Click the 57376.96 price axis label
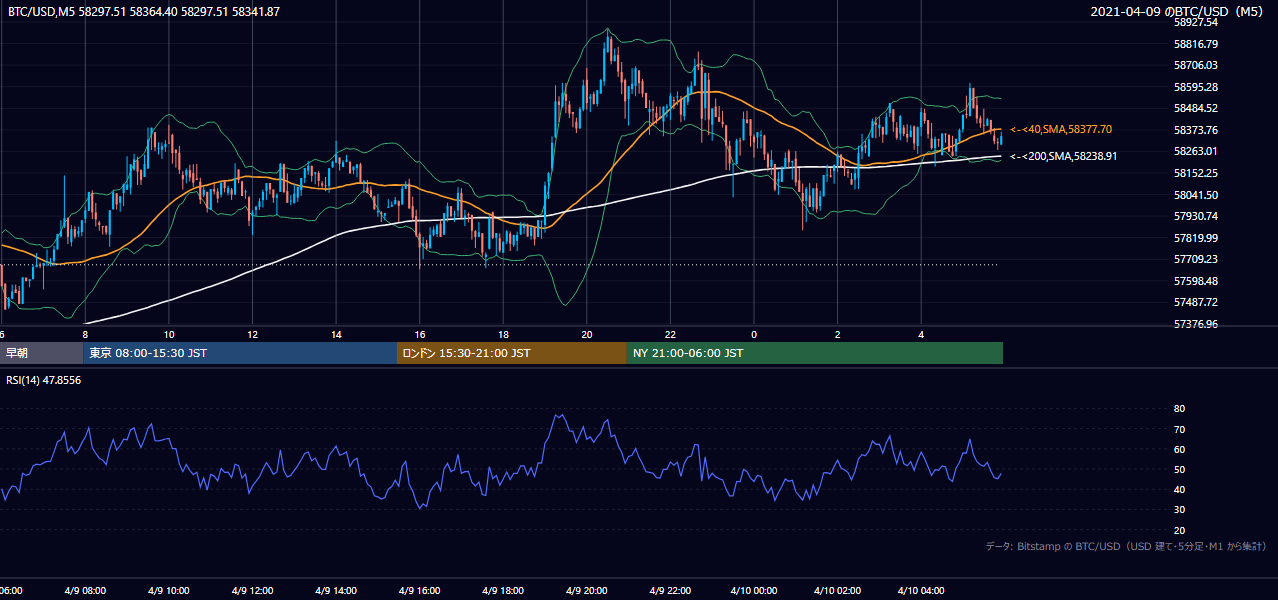This screenshot has height=600, width=1278. coord(1195,324)
